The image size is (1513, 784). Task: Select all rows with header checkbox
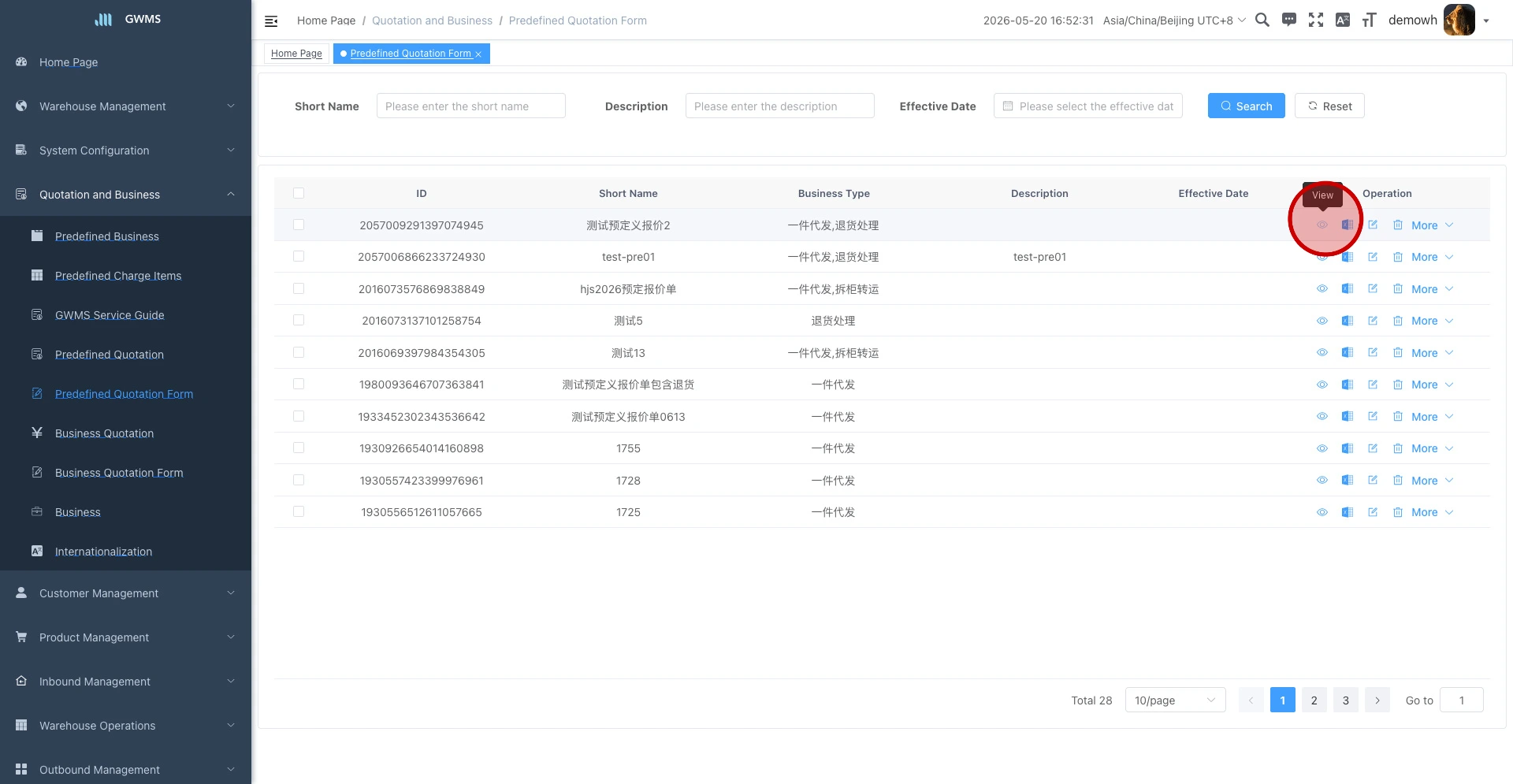click(299, 193)
